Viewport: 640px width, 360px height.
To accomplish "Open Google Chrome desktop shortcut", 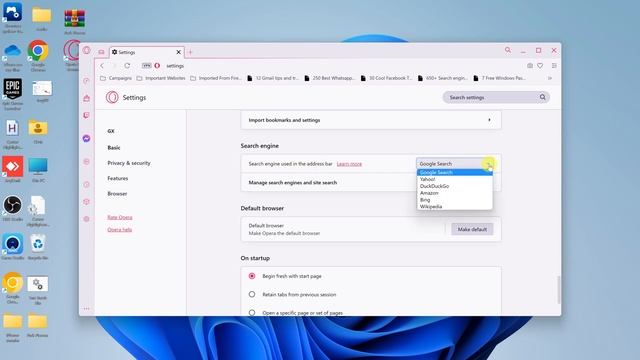I will (38, 56).
